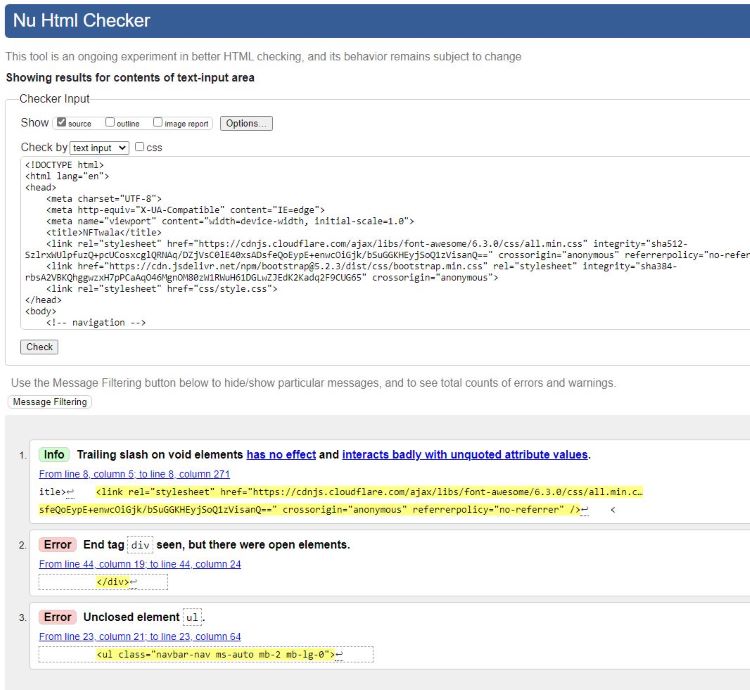
Task: Select the highlighted ul navbar-nav code extract
Action: point(217,655)
